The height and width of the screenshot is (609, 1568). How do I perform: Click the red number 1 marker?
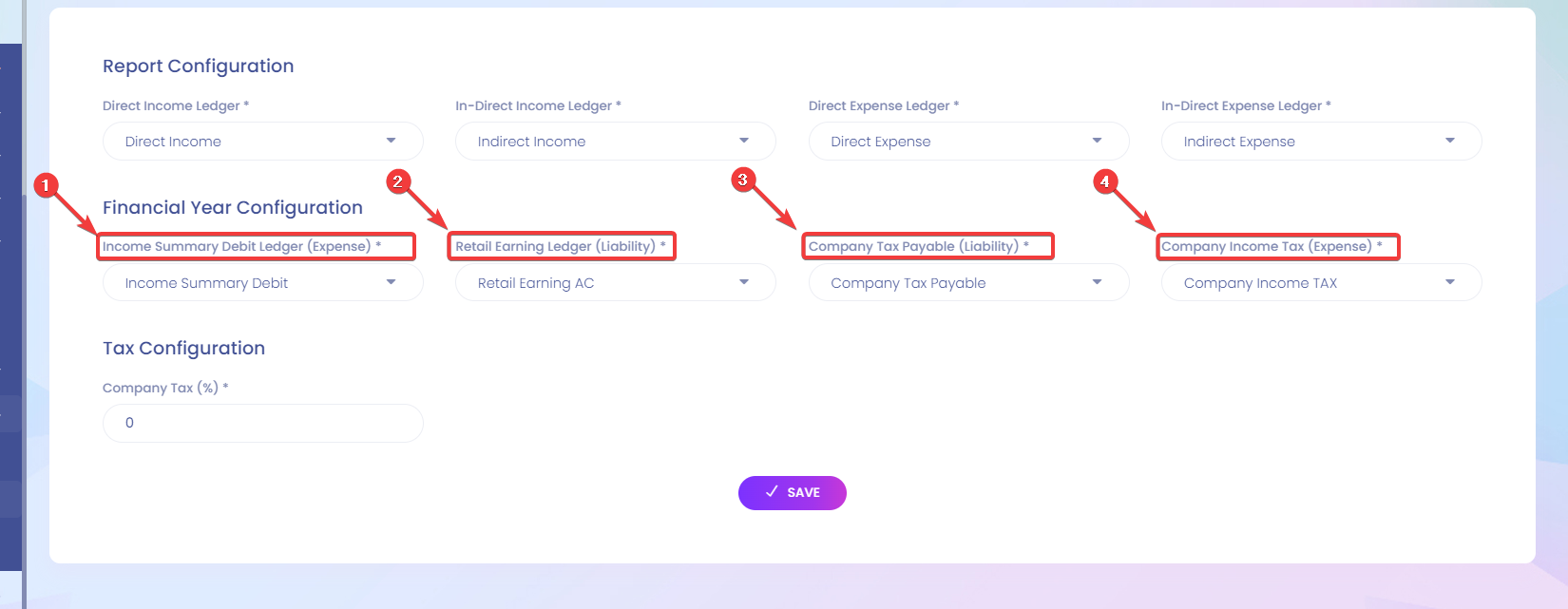[46, 185]
